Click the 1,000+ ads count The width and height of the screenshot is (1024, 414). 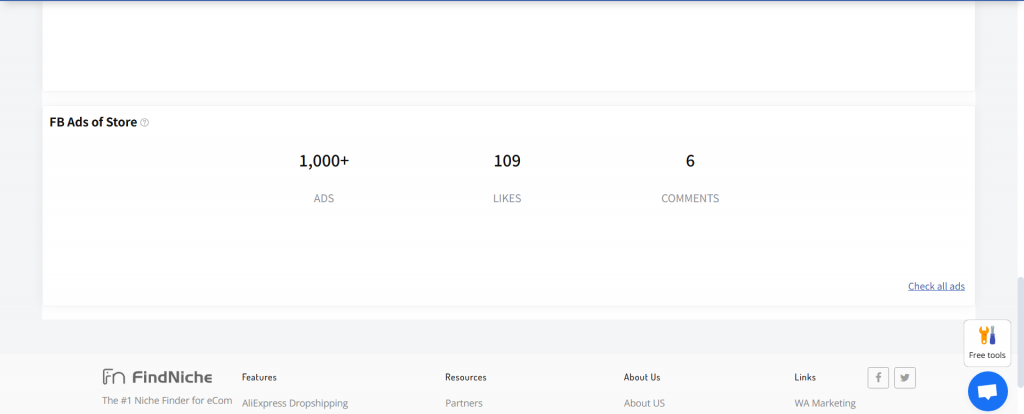(324, 161)
